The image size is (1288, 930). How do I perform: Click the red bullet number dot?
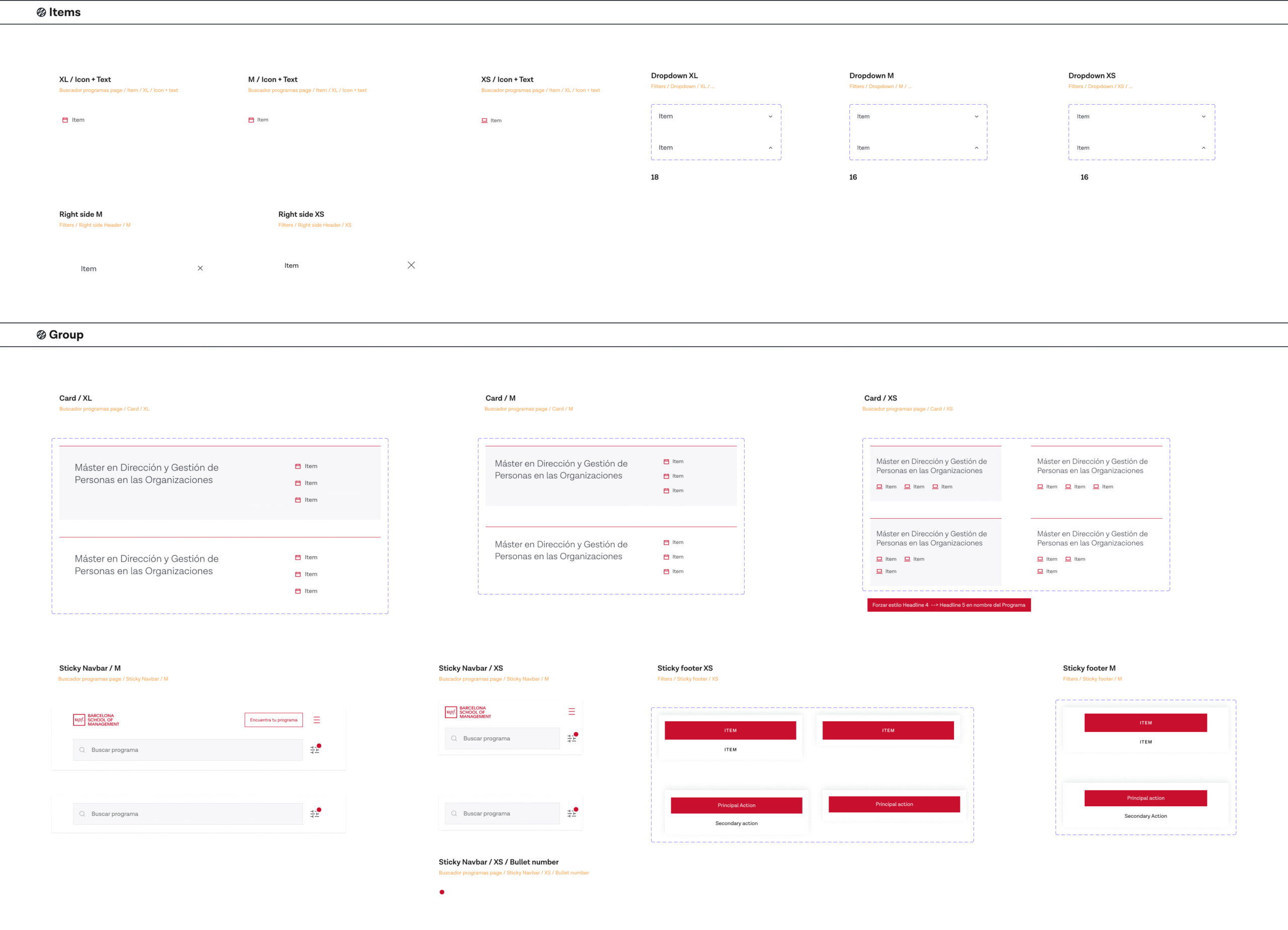442,892
